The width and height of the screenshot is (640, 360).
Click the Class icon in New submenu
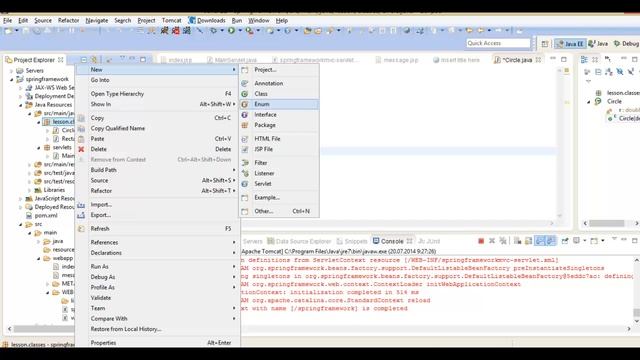click(x=245, y=94)
